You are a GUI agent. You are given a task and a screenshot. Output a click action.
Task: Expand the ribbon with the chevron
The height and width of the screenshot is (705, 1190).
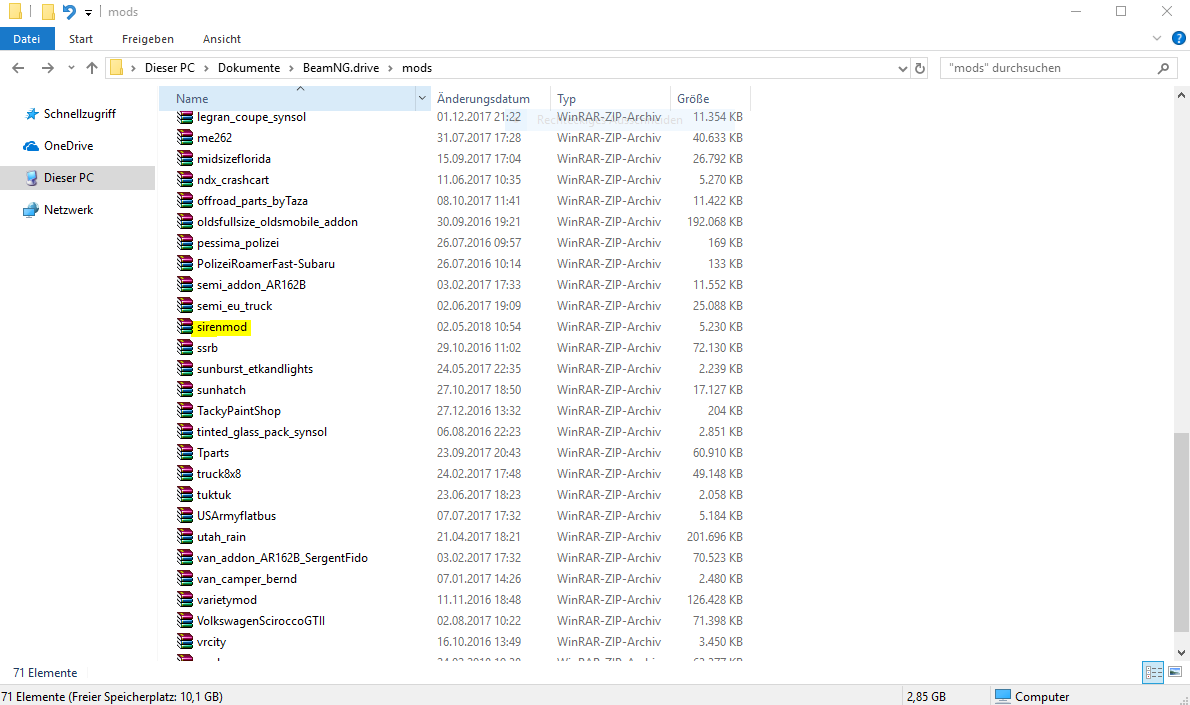pyautogui.click(x=1157, y=39)
